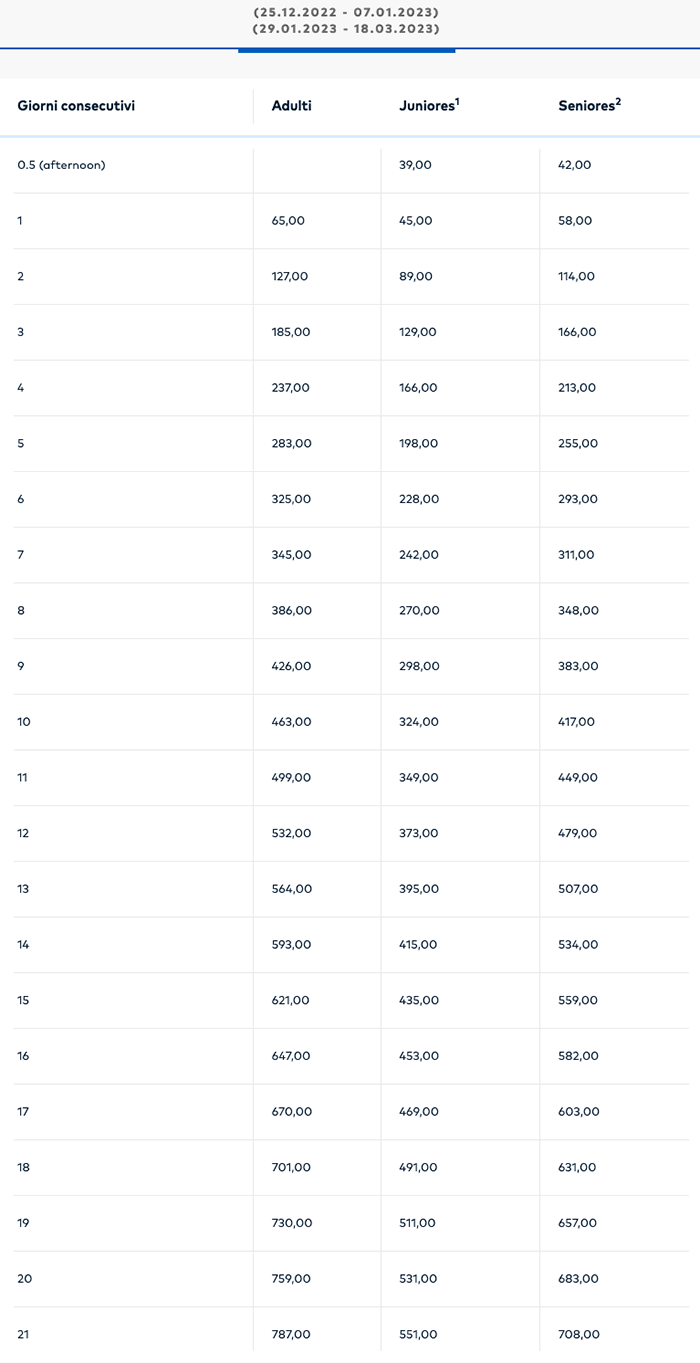Click the 'Giorni consecutivi' column header
The height and width of the screenshot is (1363, 700).
click(x=76, y=105)
